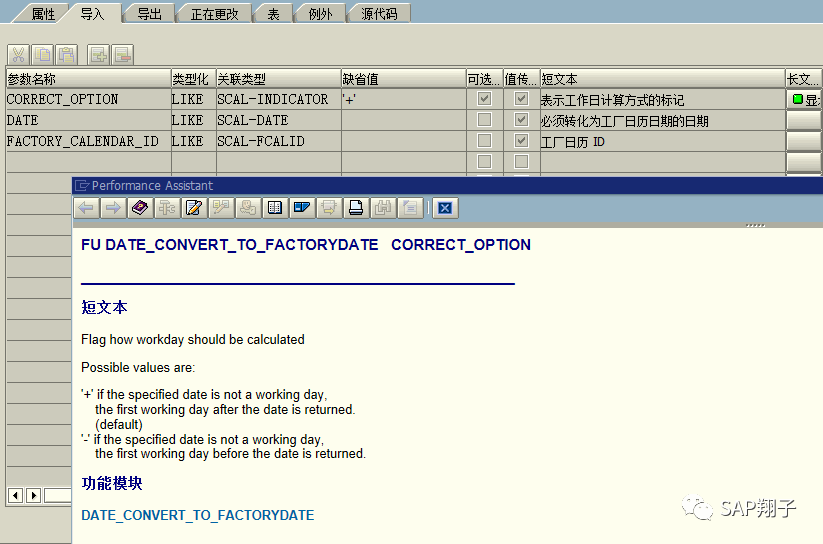This screenshot has width=823, height=544.
Task: Click long text button for FACTORY_CALENDAR_ID
Action: (804, 141)
